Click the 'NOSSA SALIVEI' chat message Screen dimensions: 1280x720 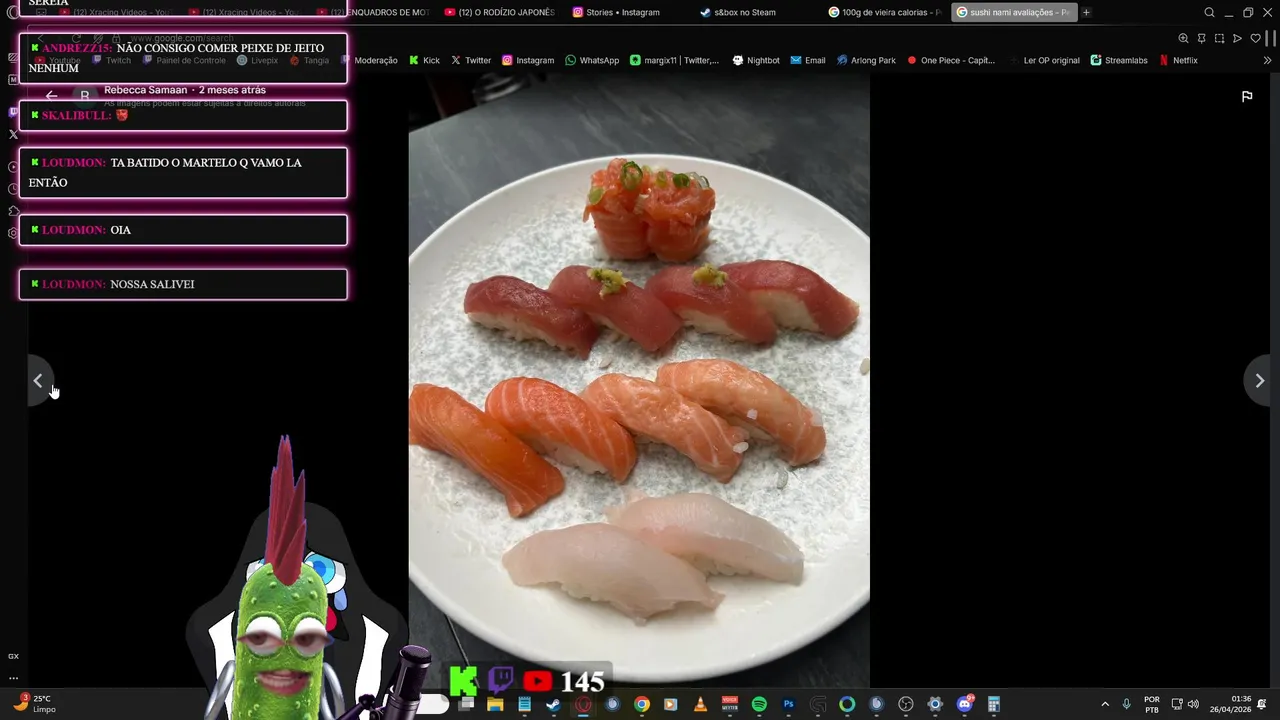(183, 284)
